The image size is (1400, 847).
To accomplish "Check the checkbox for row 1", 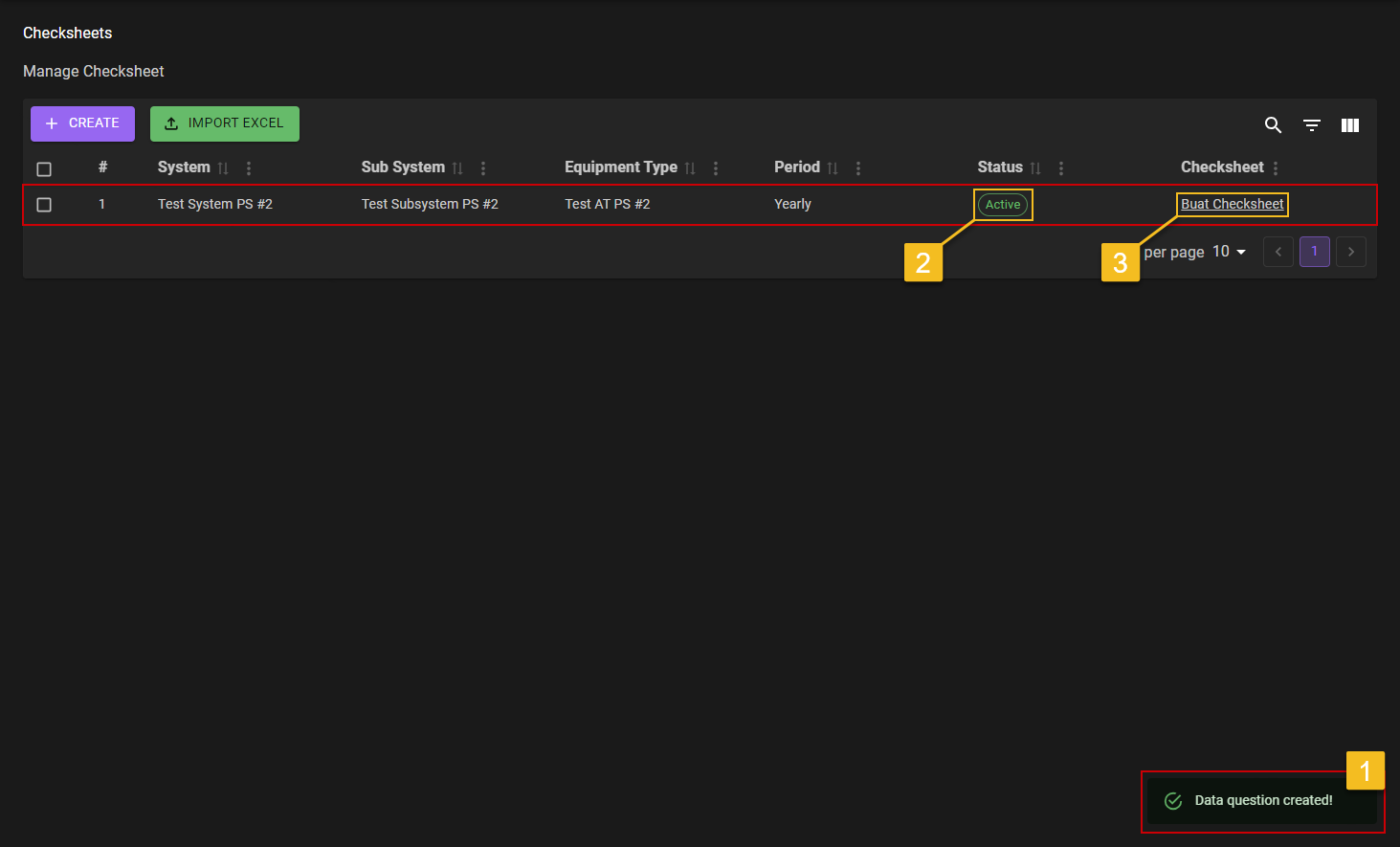I will pyautogui.click(x=44, y=204).
